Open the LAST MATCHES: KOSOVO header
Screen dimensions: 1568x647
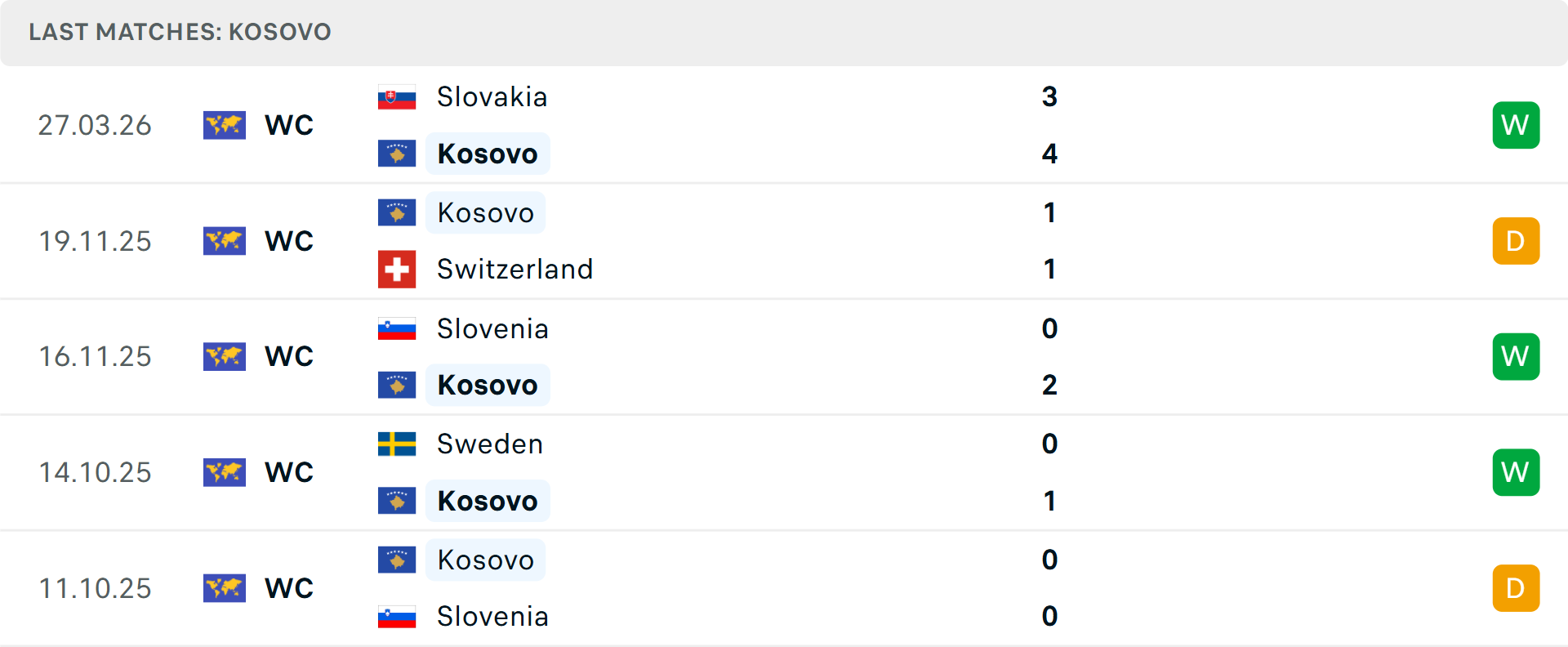pyautogui.click(x=180, y=33)
